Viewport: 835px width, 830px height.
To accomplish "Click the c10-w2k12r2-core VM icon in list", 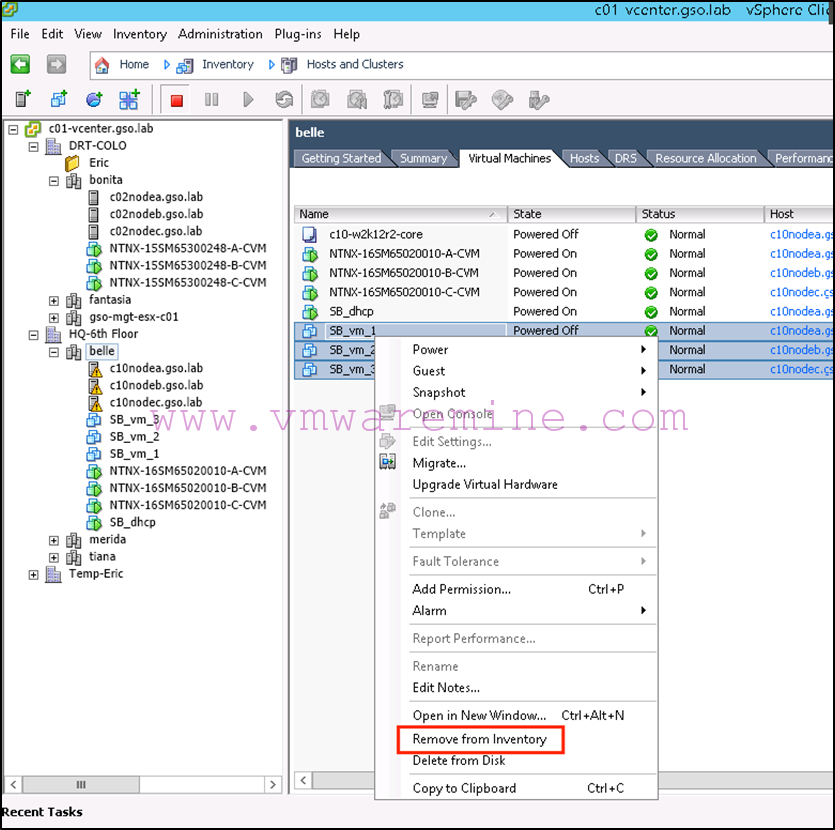I will coord(309,234).
